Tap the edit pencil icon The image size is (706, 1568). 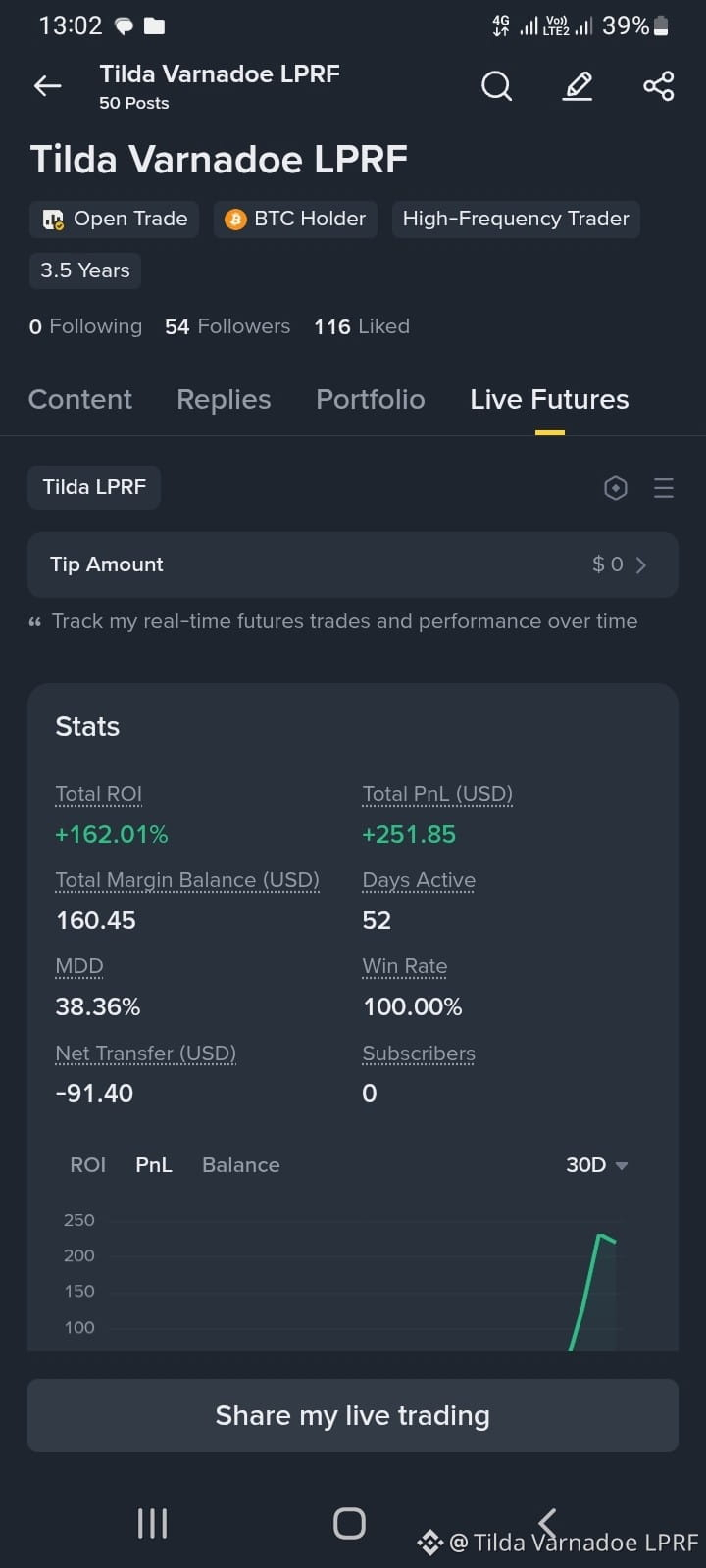578,86
